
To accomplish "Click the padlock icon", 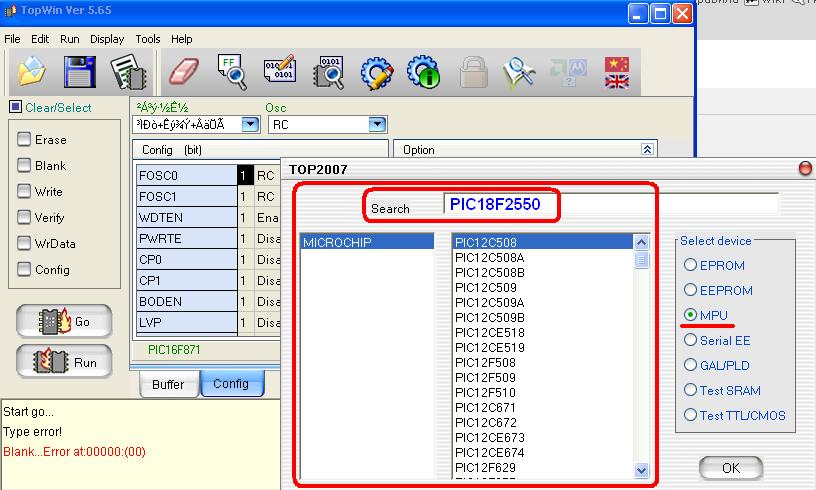I will point(474,72).
